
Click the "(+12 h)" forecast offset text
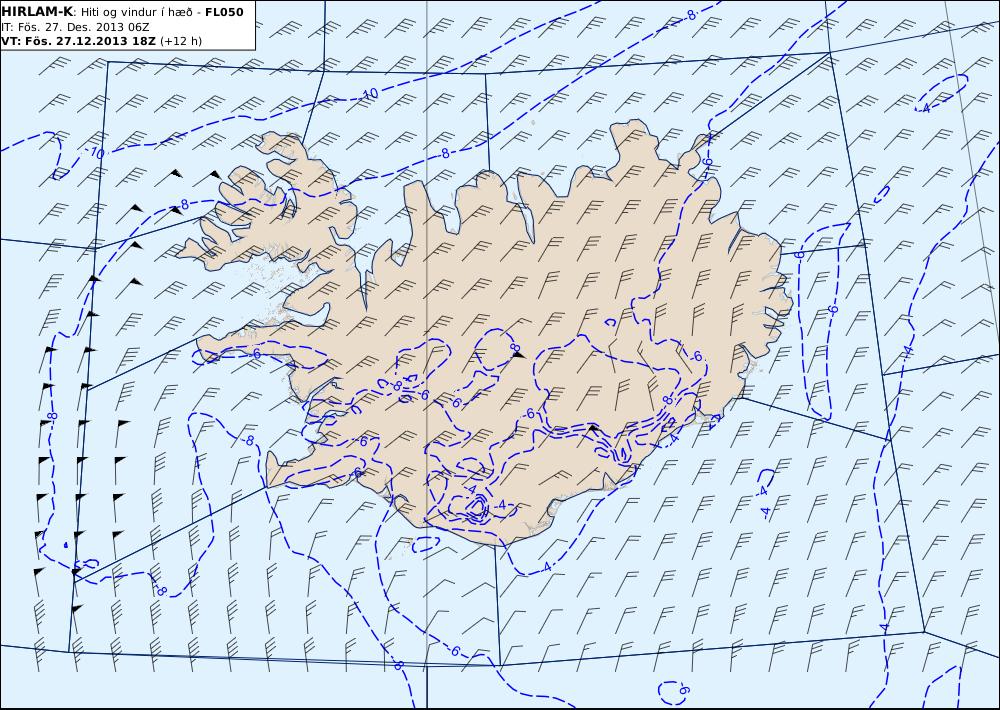[180, 41]
